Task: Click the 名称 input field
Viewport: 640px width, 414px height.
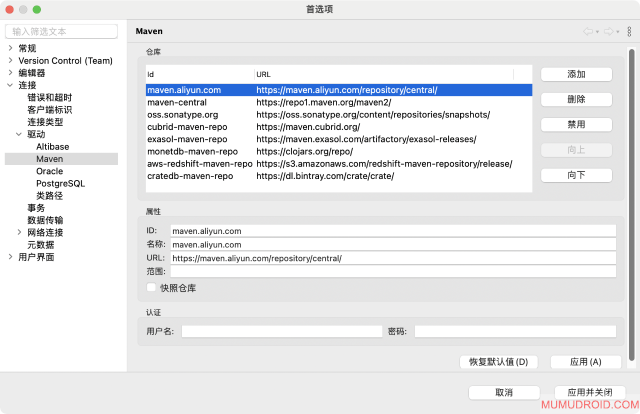Action: point(393,245)
